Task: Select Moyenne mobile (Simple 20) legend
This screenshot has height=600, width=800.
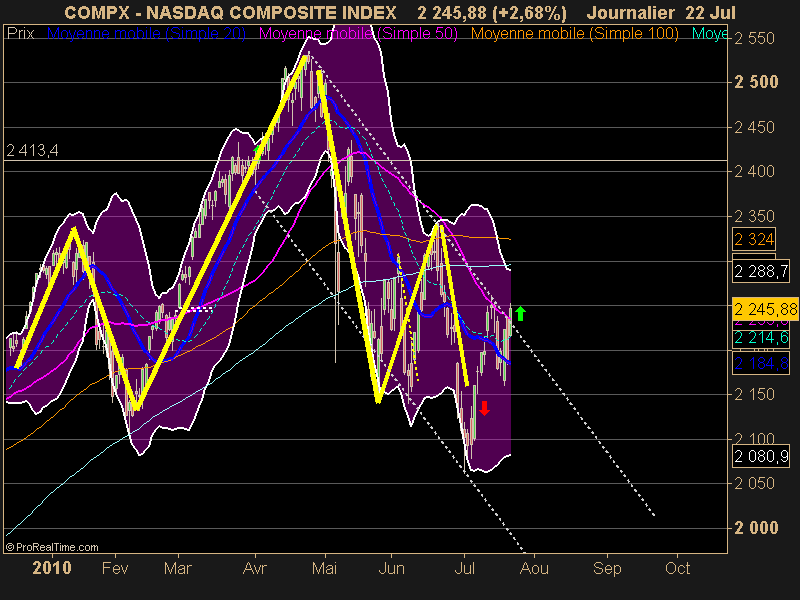Action: 146,34
